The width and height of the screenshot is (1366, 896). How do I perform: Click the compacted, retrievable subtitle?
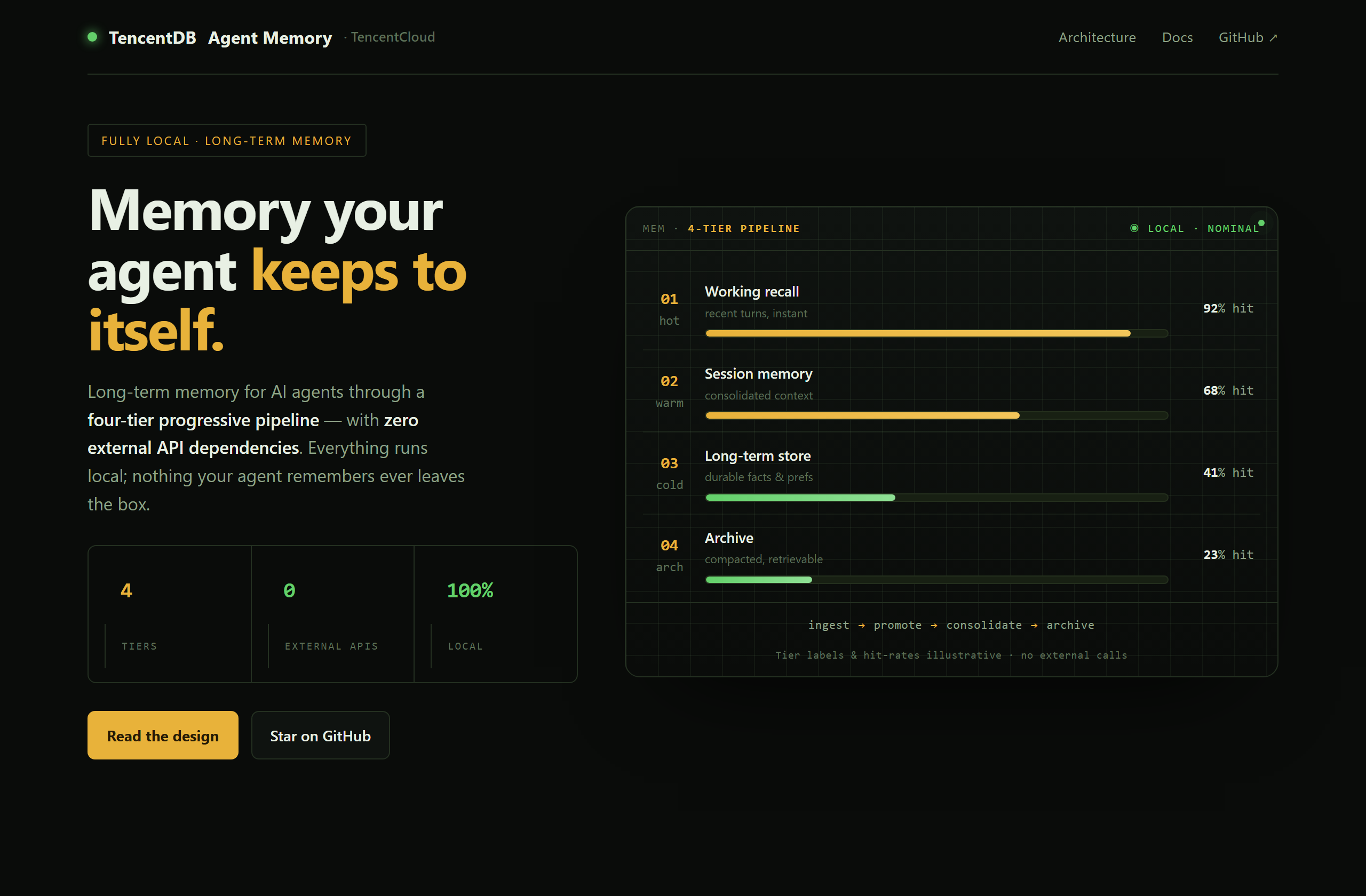tap(764, 559)
